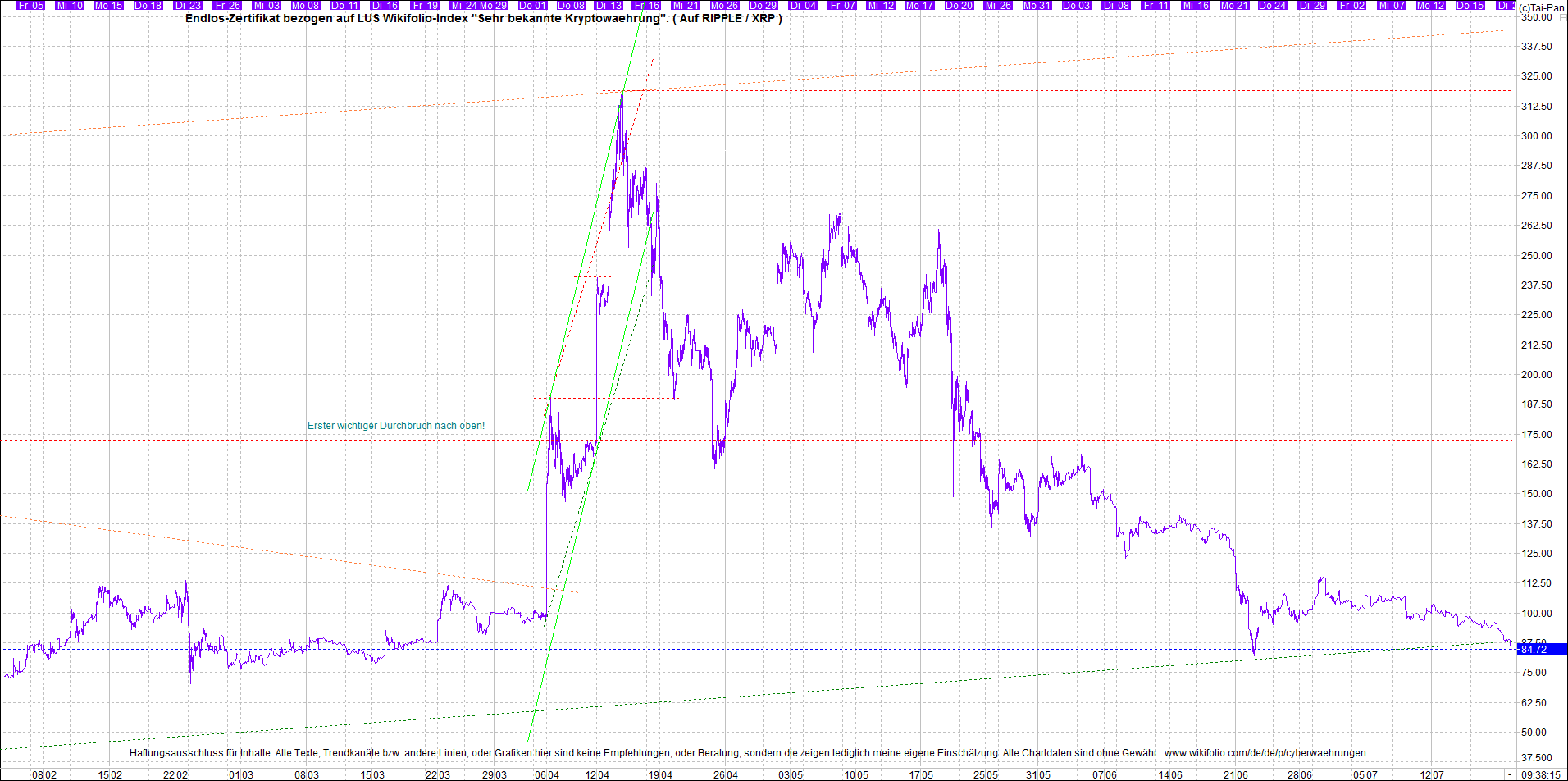Screen dimensions: 1568x781
Task: Click the (c)Tai-Pan copyright label
Action: (x=1541, y=7)
